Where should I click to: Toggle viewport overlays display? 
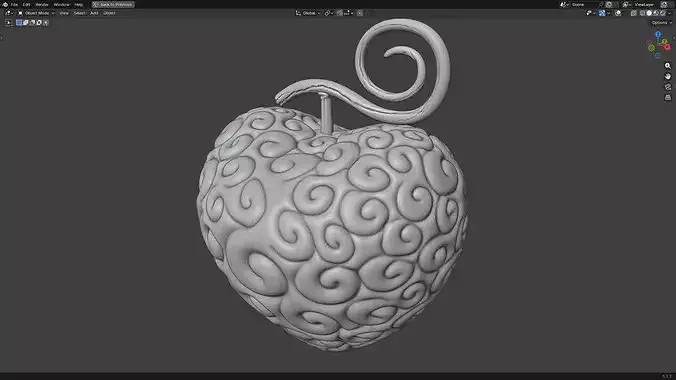click(x=618, y=13)
